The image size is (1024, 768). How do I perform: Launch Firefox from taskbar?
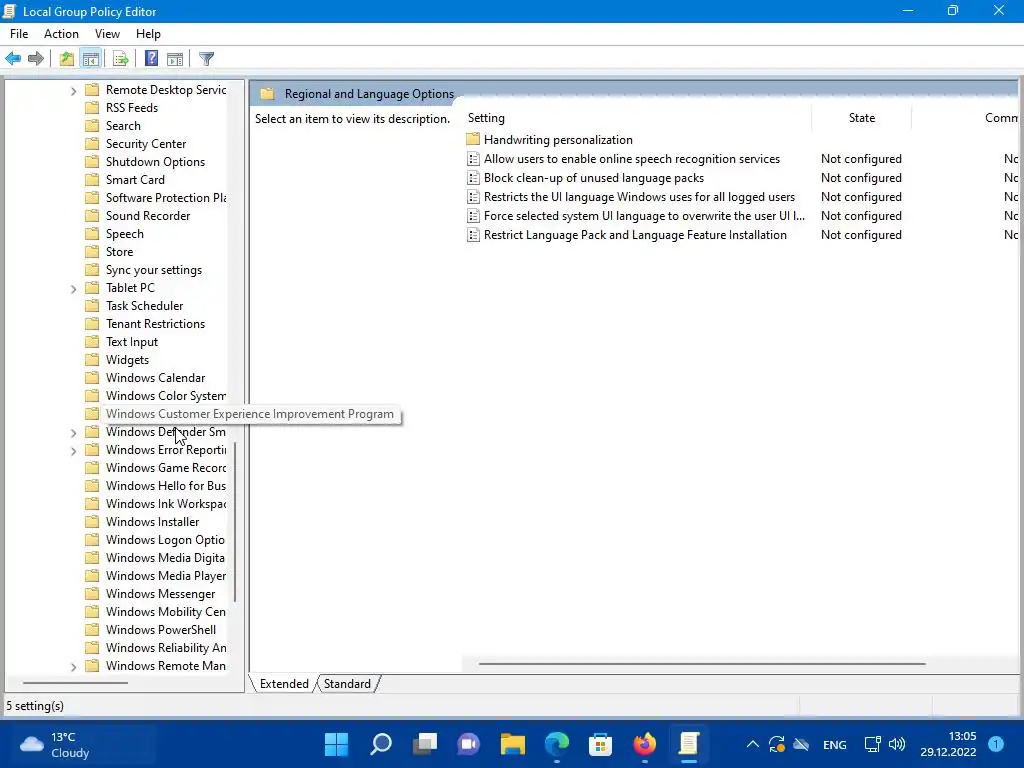tap(645, 744)
